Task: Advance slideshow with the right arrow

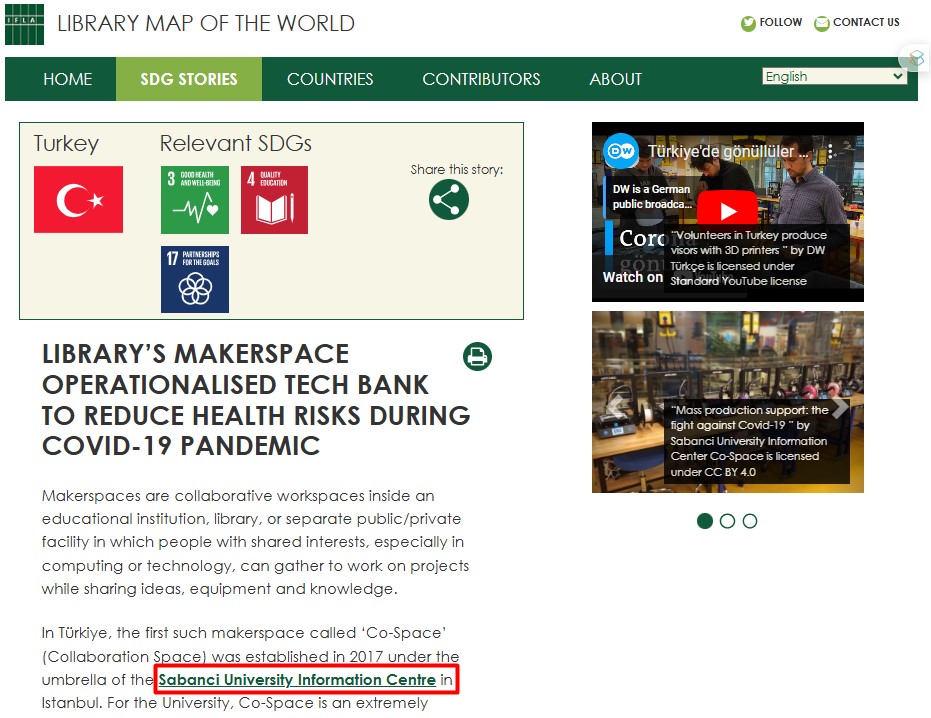Action: coord(840,407)
